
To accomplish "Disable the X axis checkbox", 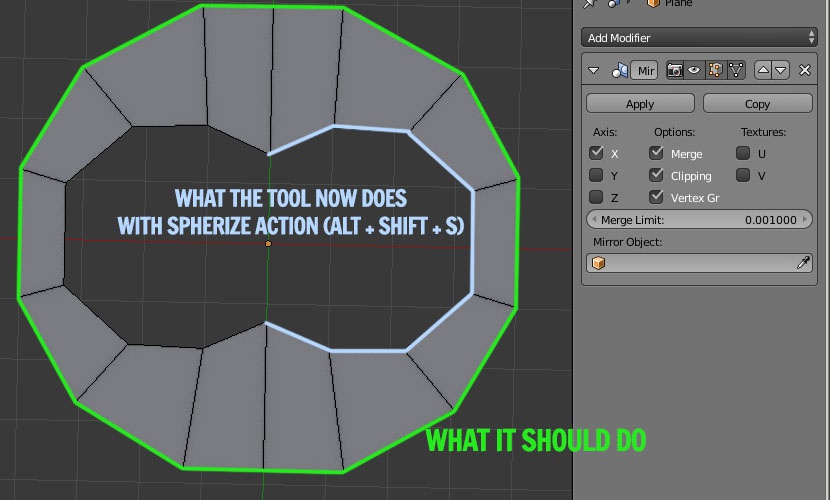I will pyautogui.click(x=596, y=153).
